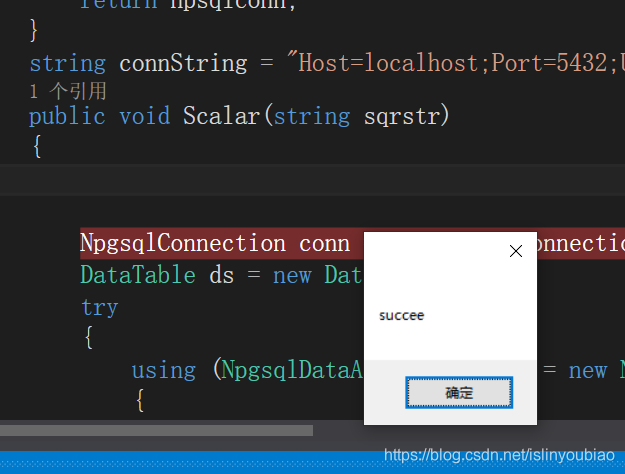625x474 pixels.
Task: Click the 'void' keyword
Action: click(x=145, y=116)
